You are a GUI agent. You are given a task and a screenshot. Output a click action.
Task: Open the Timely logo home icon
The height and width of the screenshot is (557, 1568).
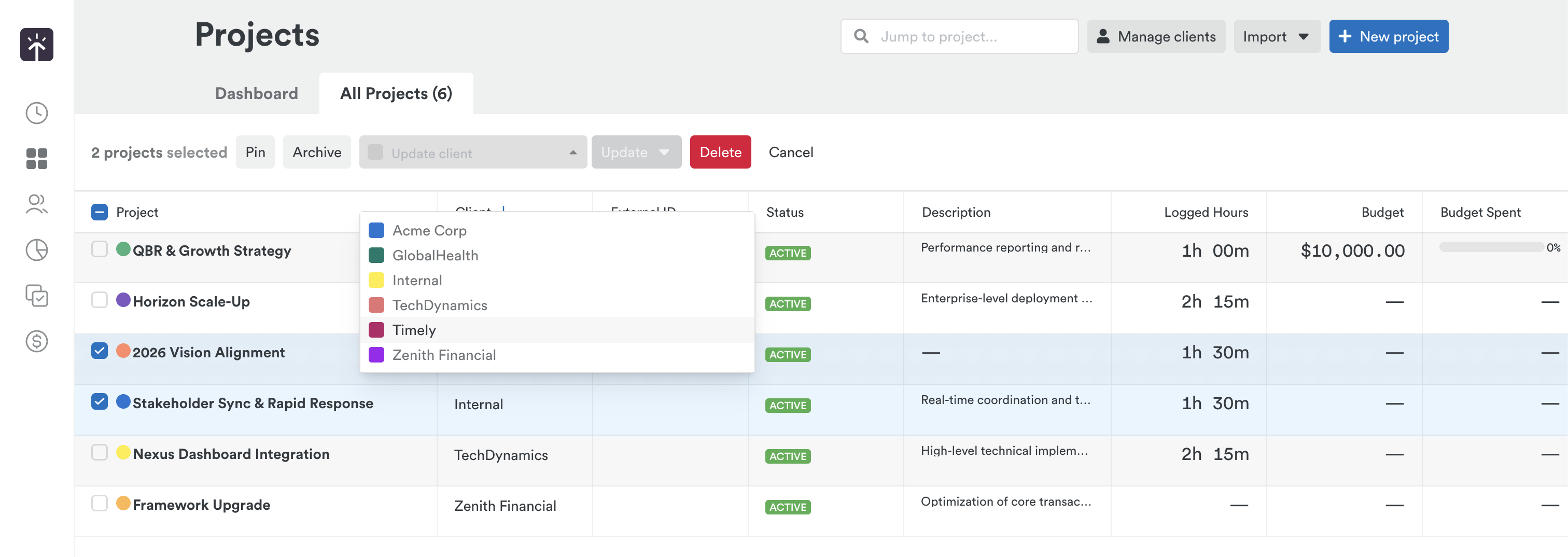pos(36,45)
